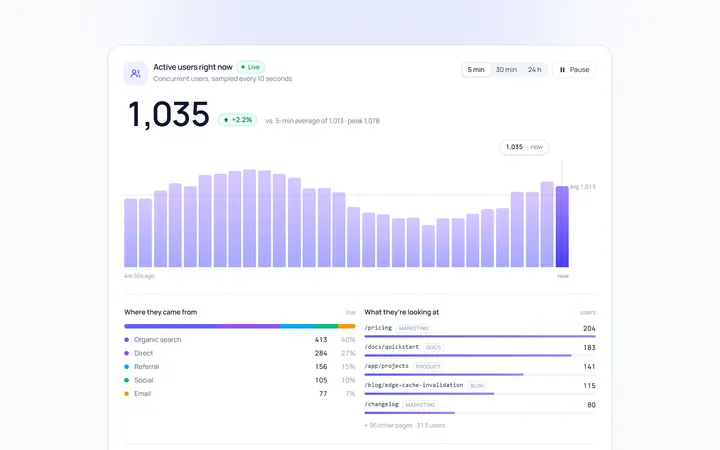This screenshot has width=720, height=450.
Task: Click the MARKETING tag next to /changelog
Action: click(x=420, y=405)
